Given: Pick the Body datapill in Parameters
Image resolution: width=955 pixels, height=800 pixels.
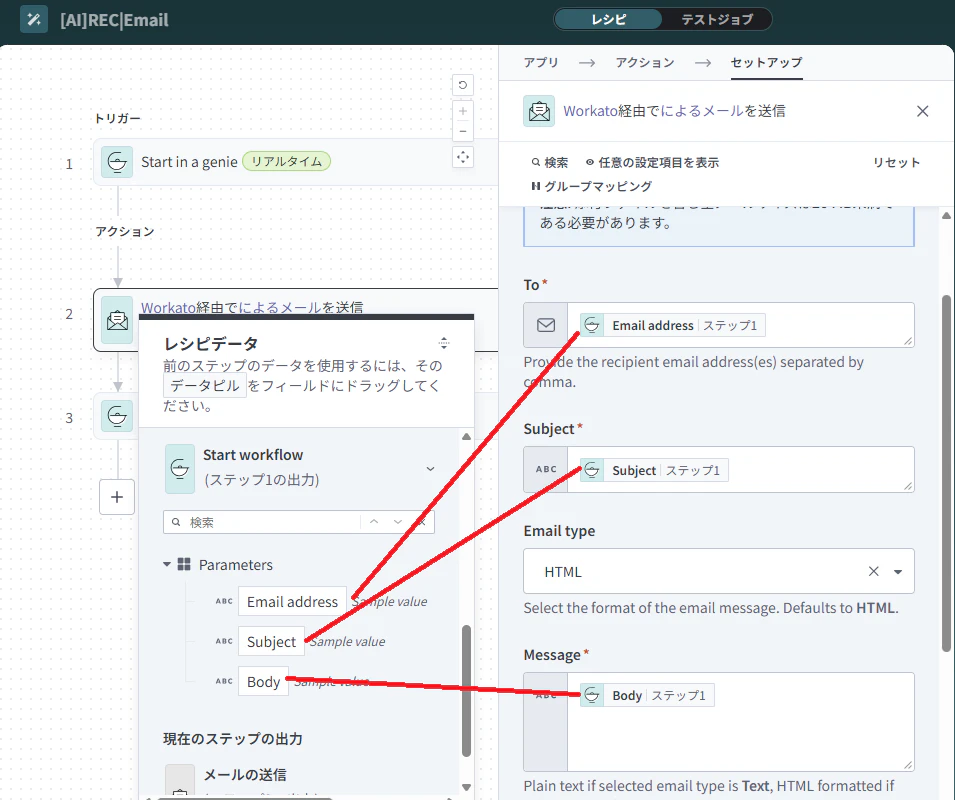Looking at the screenshot, I should [263, 682].
